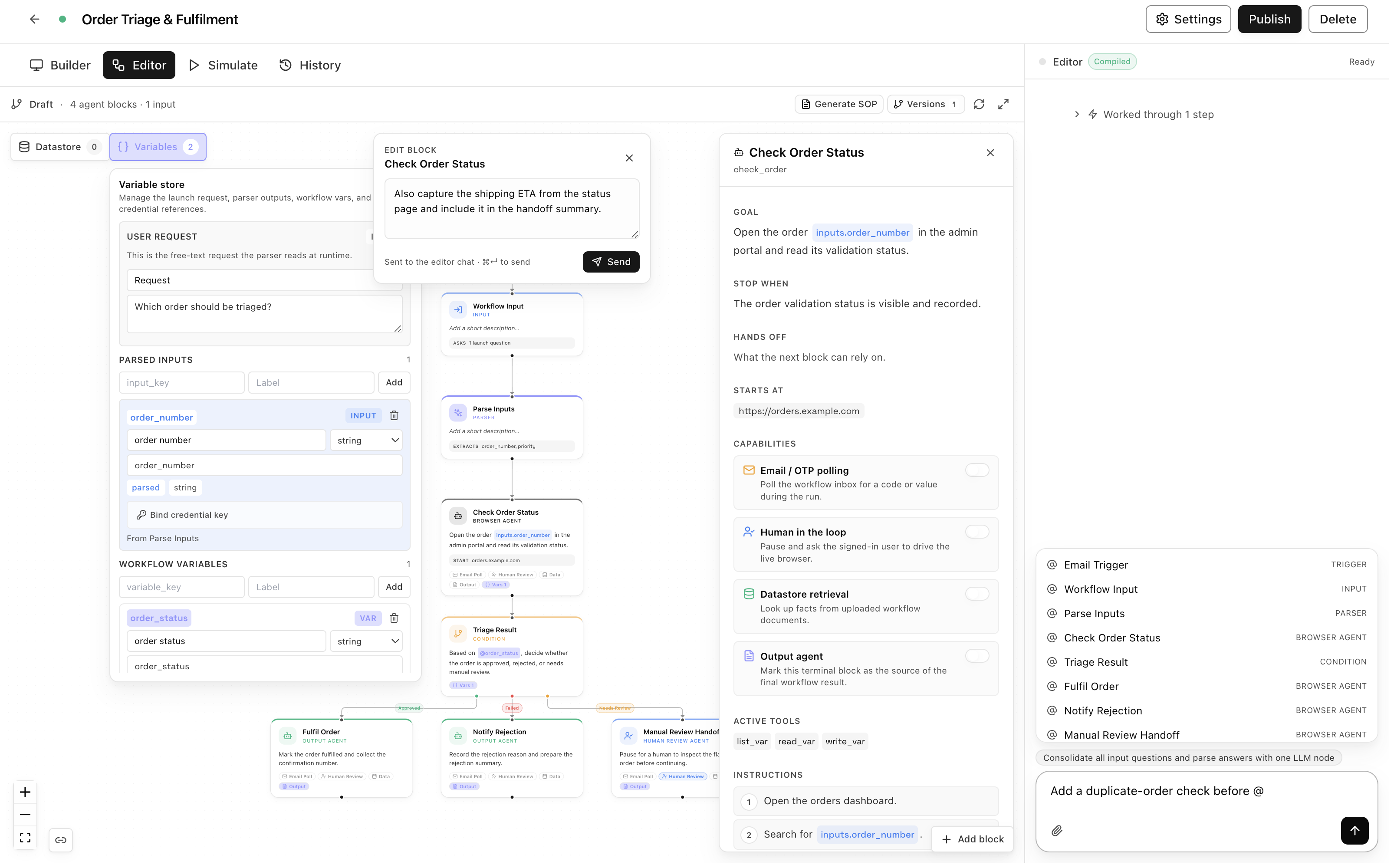Switch to the Builder tab
Viewport: 1394px width, 868px height.
coord(60,65)
